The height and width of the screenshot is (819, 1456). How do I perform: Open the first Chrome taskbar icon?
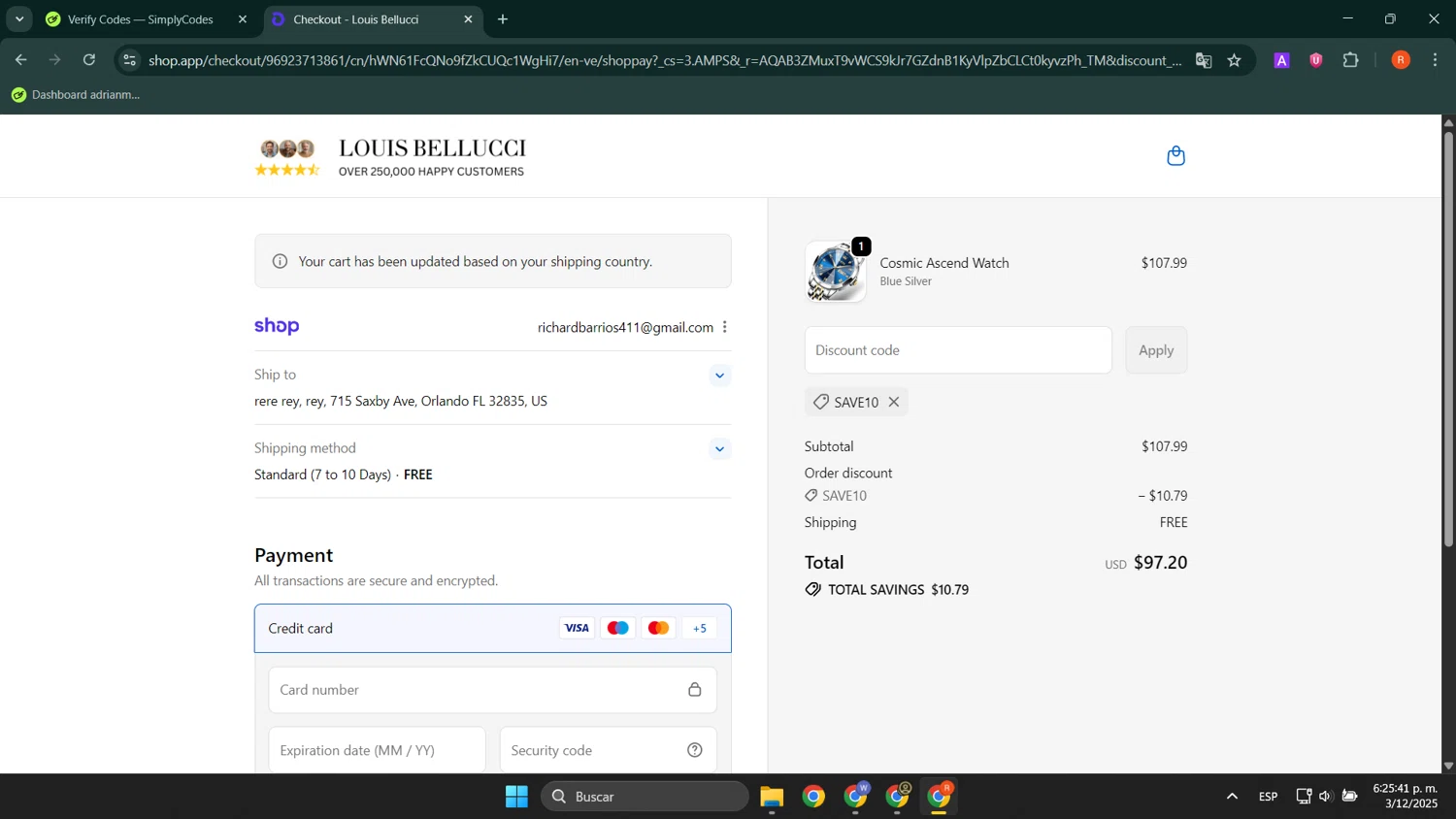coord(813,797)
